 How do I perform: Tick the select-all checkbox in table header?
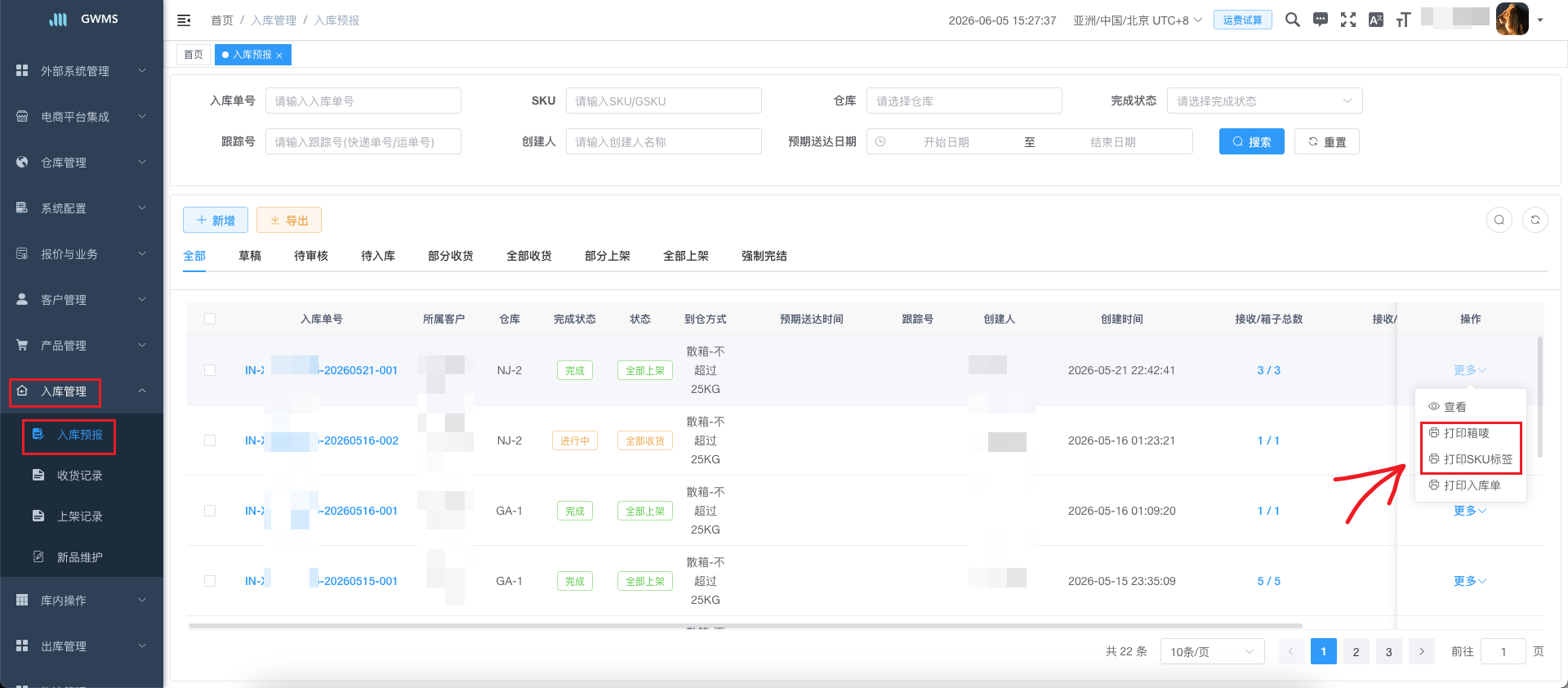coord(210,319)
